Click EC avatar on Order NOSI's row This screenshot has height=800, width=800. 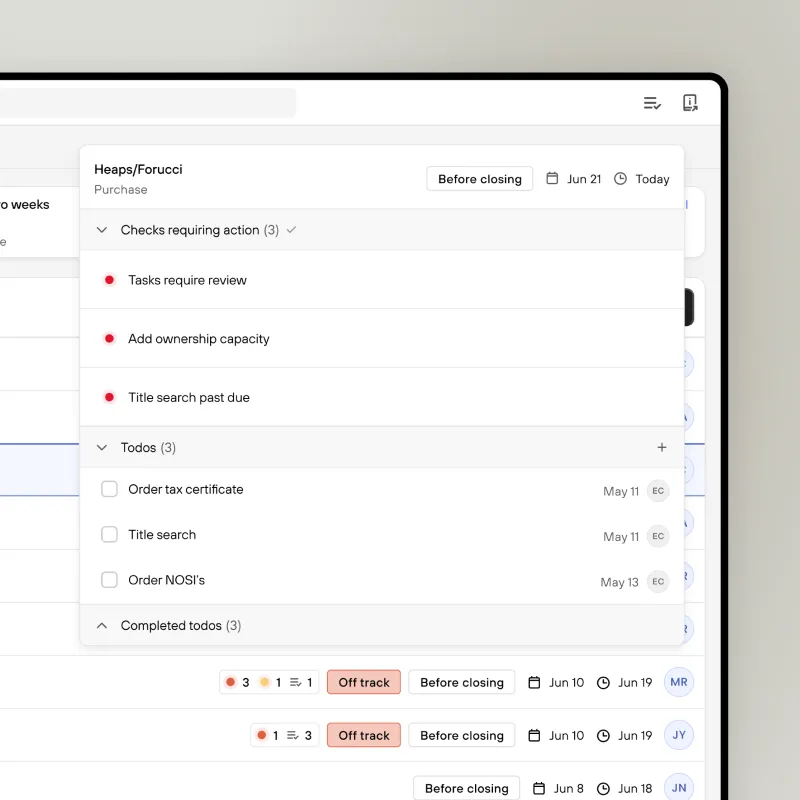658,582
